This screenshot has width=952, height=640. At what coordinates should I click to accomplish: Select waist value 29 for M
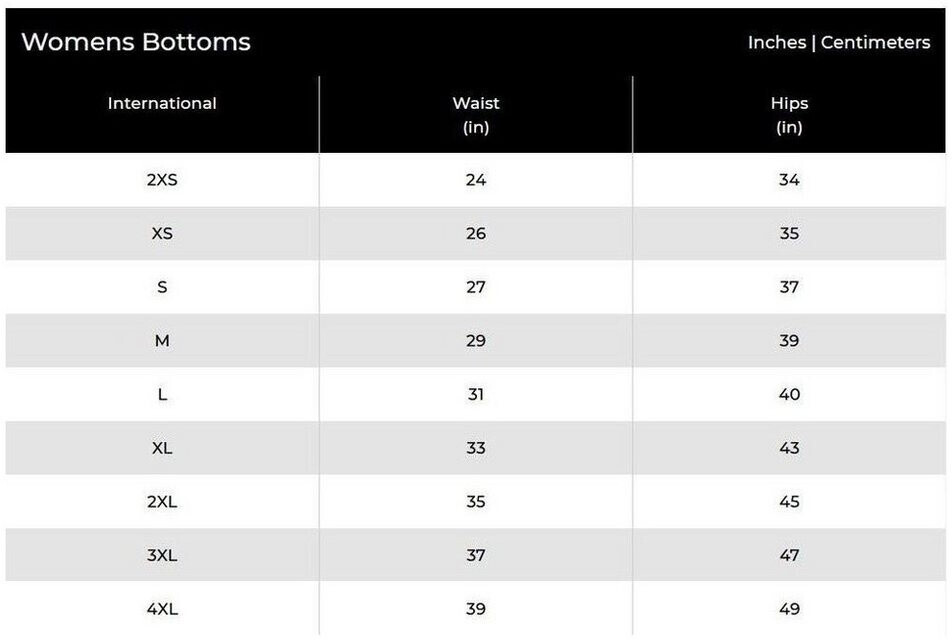coord(476,341)
